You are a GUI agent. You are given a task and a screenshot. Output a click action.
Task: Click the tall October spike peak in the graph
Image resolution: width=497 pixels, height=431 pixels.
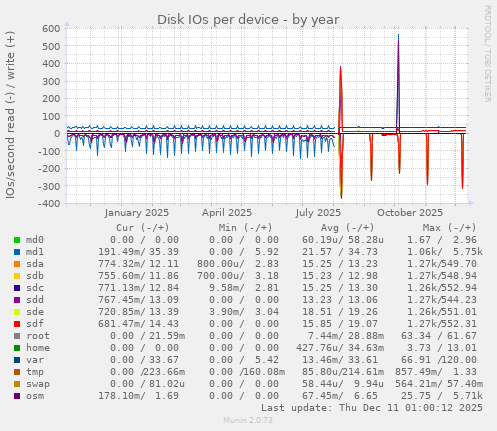click(398, 35)
